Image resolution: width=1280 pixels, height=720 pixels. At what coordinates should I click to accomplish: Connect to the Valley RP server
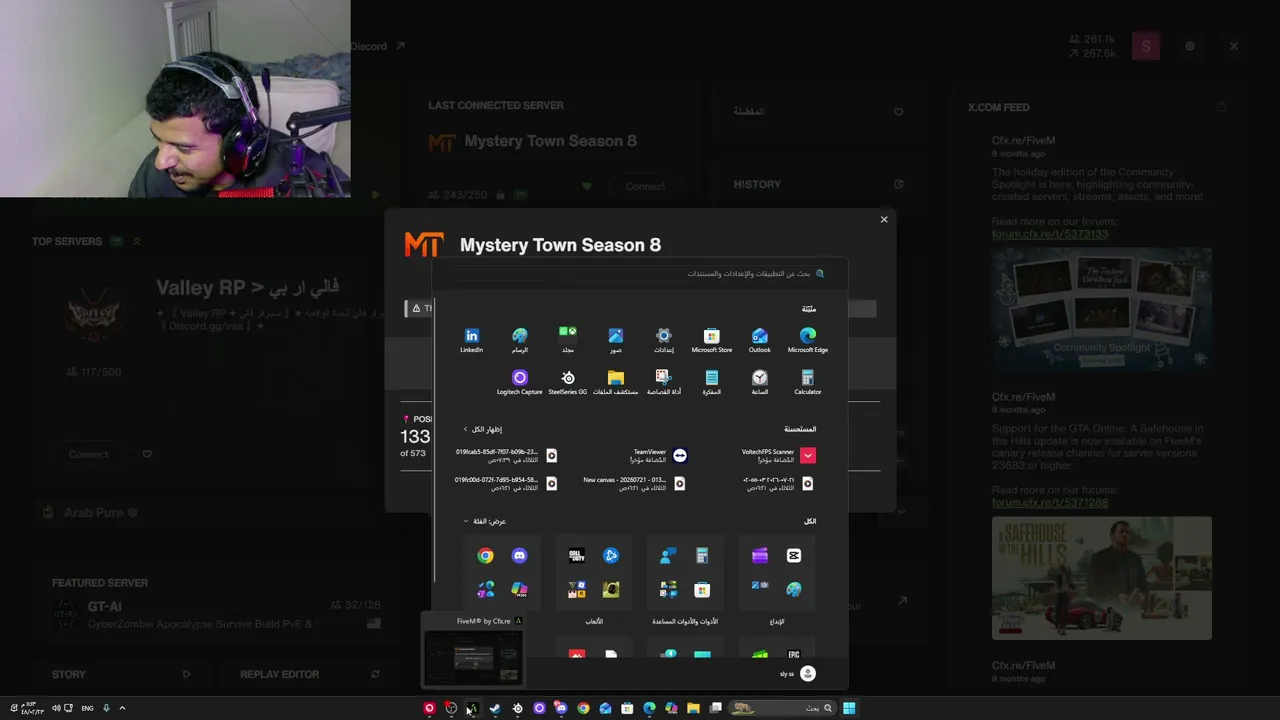pos(88,454)
